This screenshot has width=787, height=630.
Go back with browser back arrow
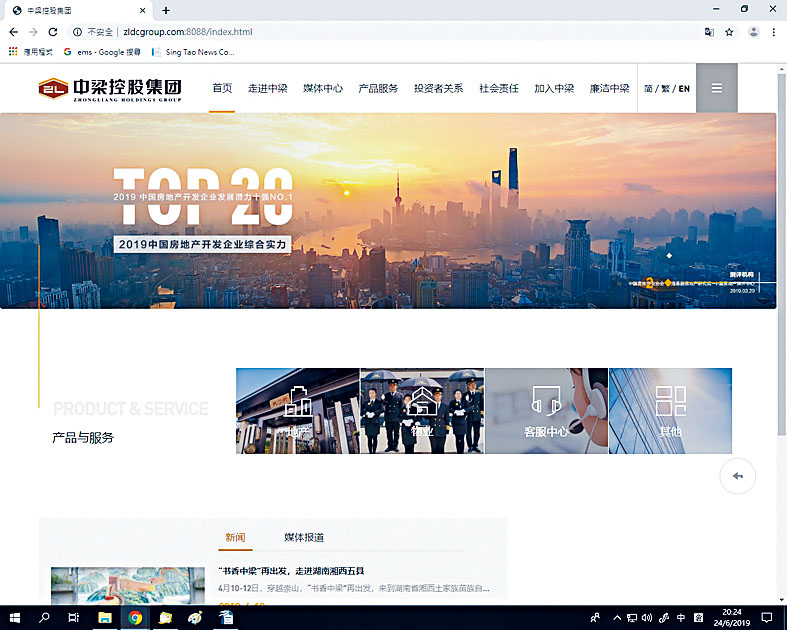(x=14, y=32)
